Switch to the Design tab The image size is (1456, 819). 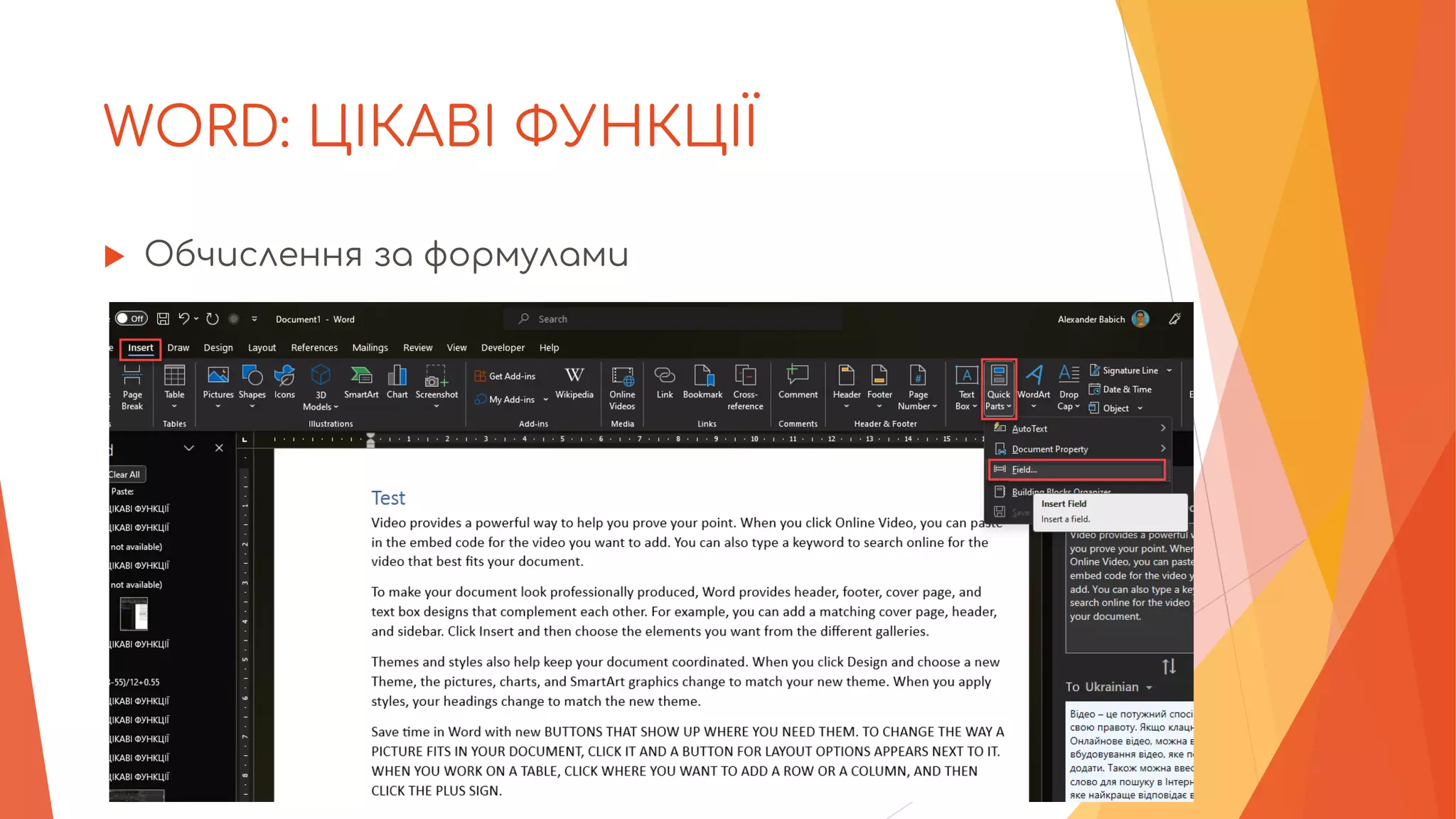coord(218,348)
